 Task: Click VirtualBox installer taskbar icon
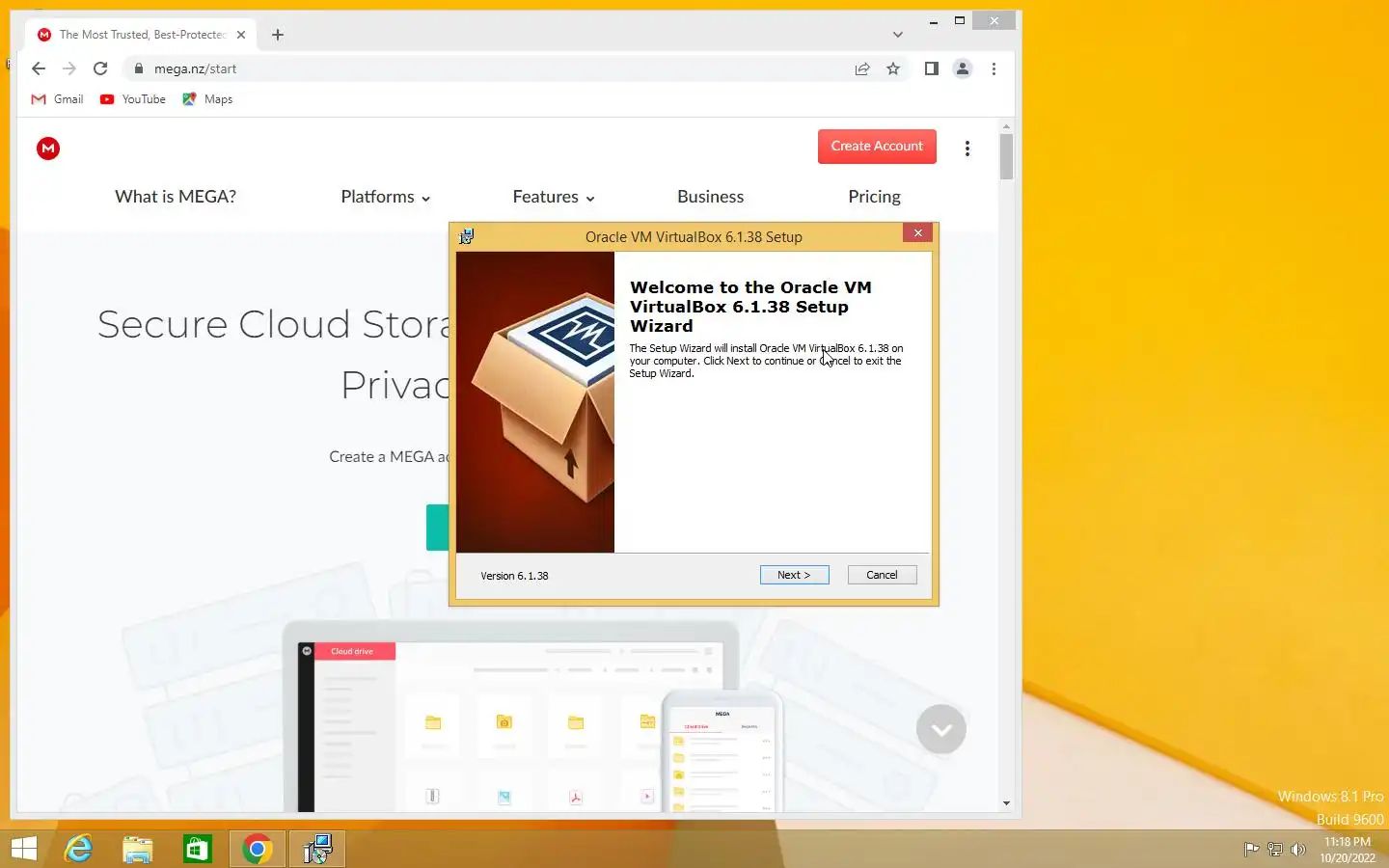click(x=317, y=849)
